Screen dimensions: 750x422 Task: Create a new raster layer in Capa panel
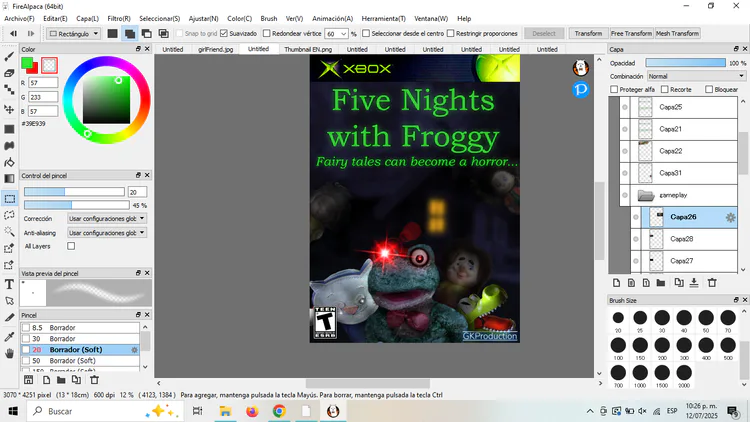tap(617, 283)
